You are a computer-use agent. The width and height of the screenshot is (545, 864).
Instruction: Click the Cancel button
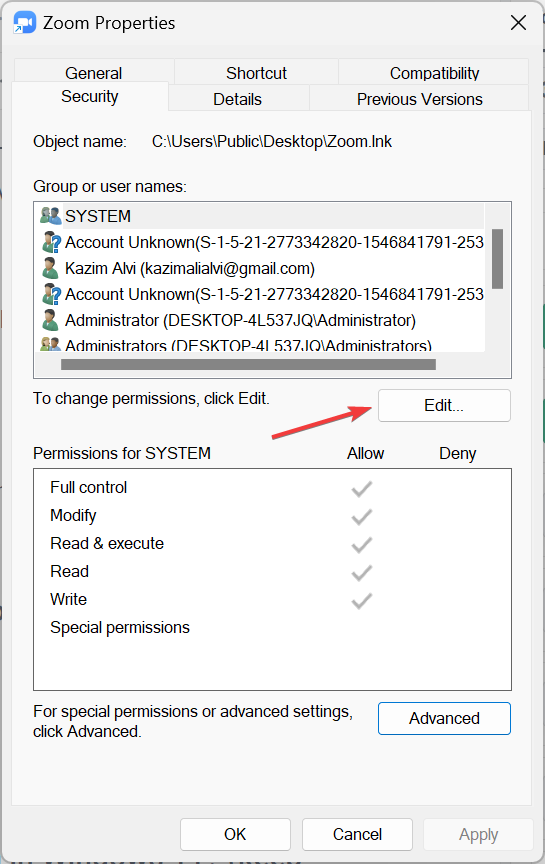pyautogui.click(x=357, y=834)
